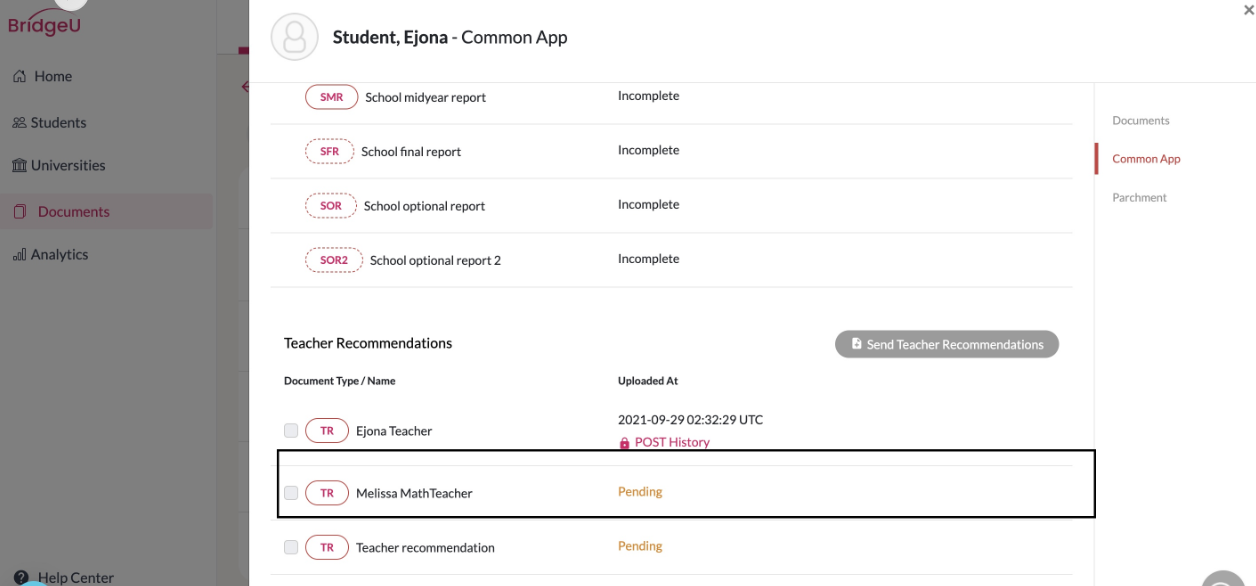The width and height of the screenshot is (1256, 586).
Task: Click the TR badge beside Melissa MathTeacher
Action: tap(327, 493)
